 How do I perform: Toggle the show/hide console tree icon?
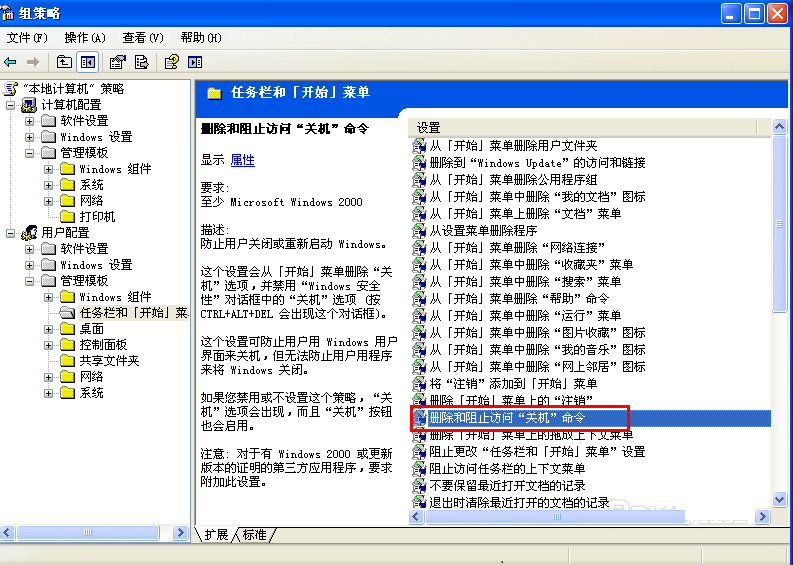87,62
